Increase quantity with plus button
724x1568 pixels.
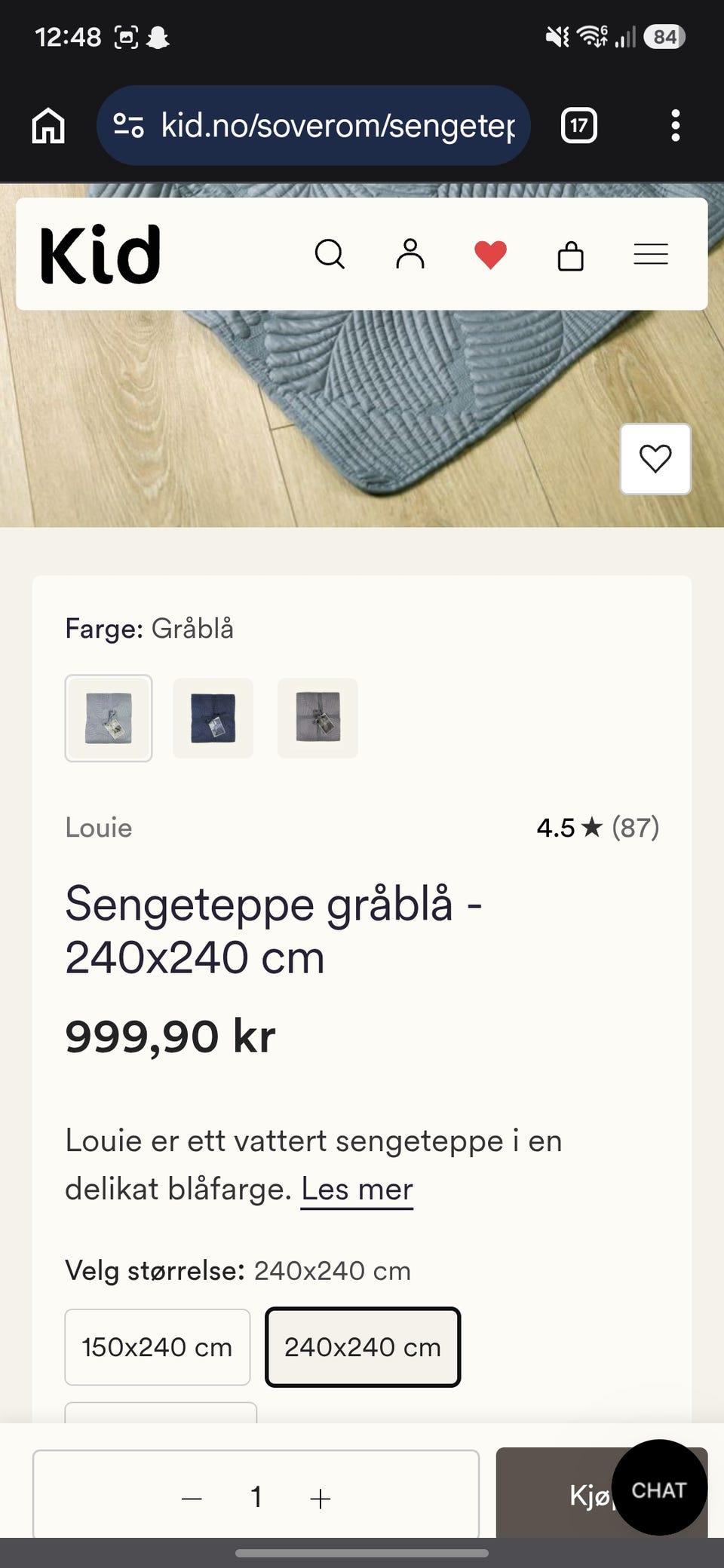[x=321, y=1498]
